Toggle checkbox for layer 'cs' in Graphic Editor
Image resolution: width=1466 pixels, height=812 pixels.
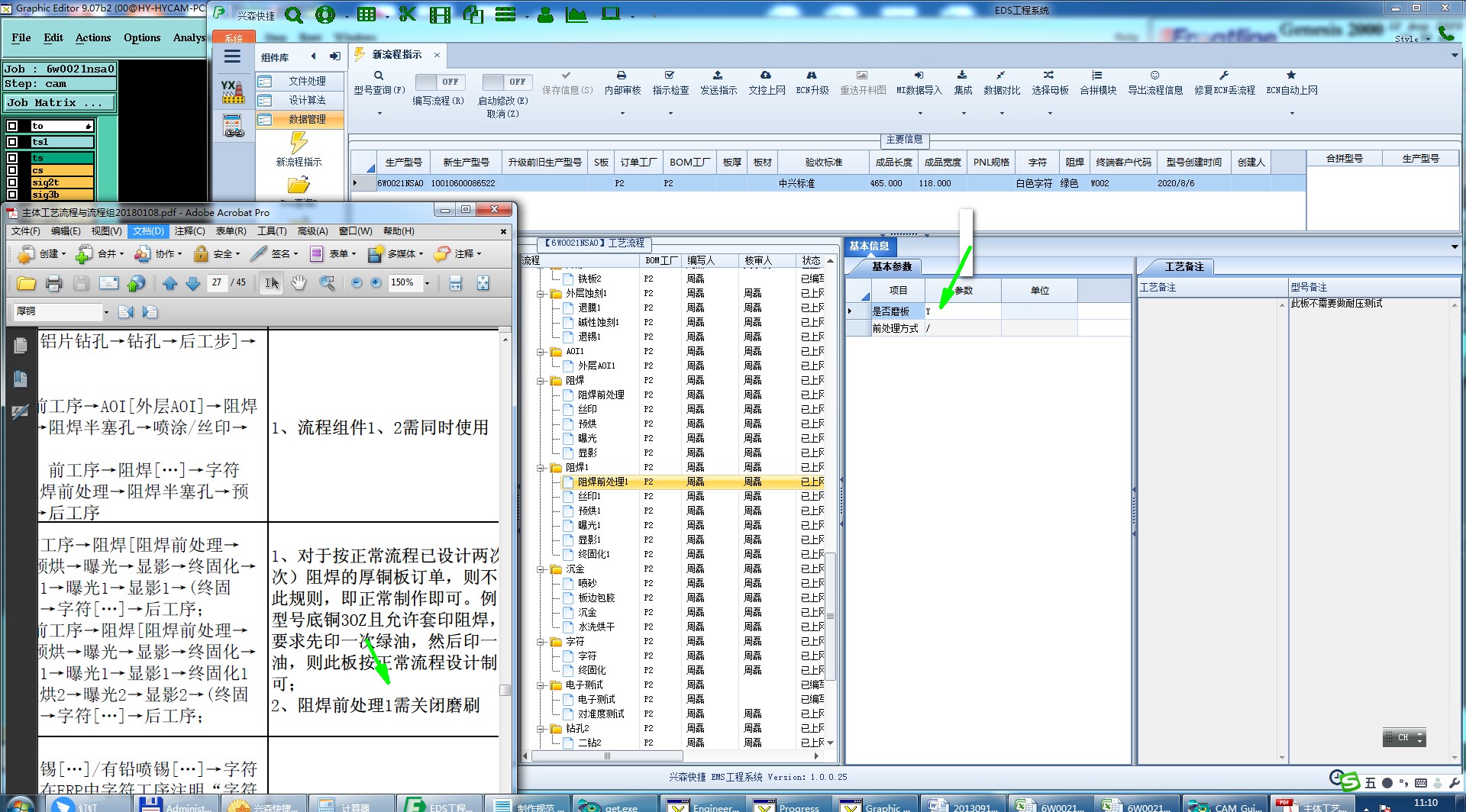(x=12, y=170)
